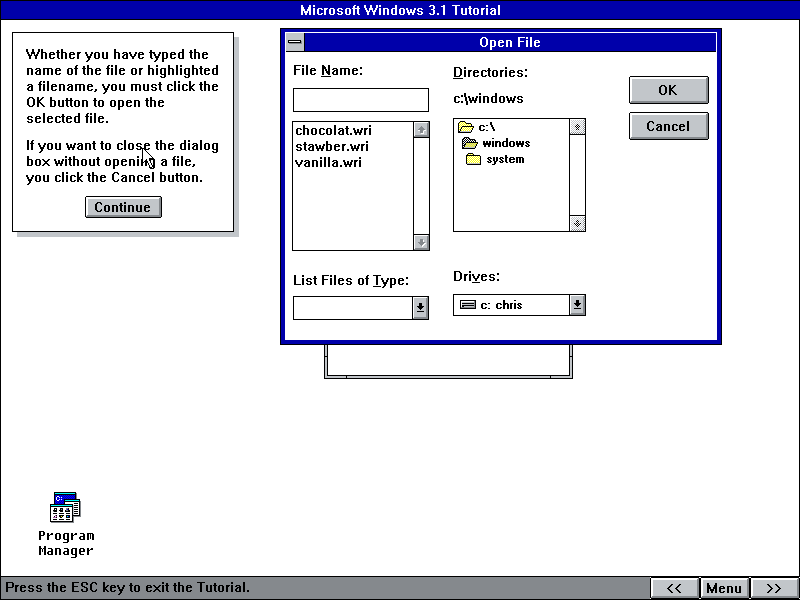Select stawber.wri in the file list
Screen dimensions: 800x600
click(x=332, y=146)
